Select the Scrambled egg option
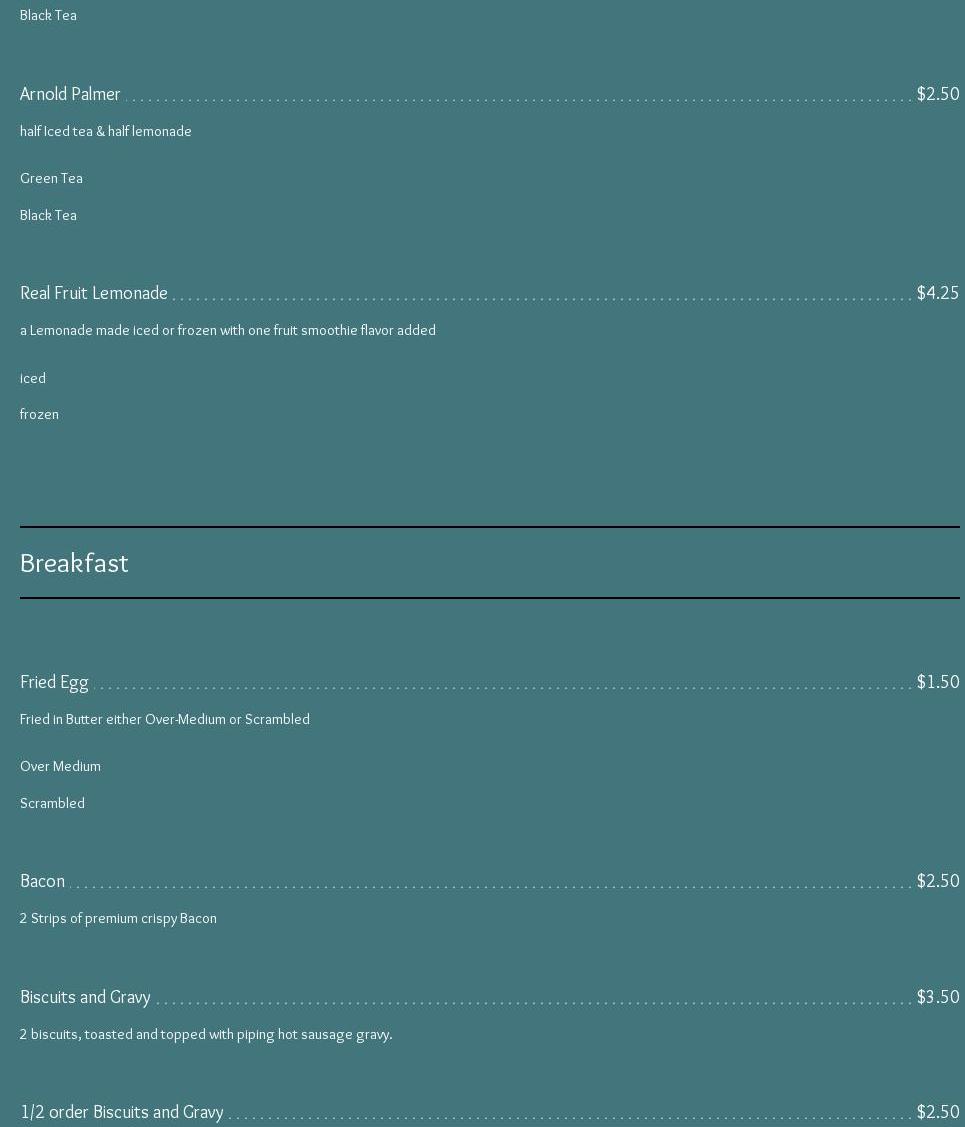The width and height of the screenshot is (965, 1127). (x=52, y=803)
